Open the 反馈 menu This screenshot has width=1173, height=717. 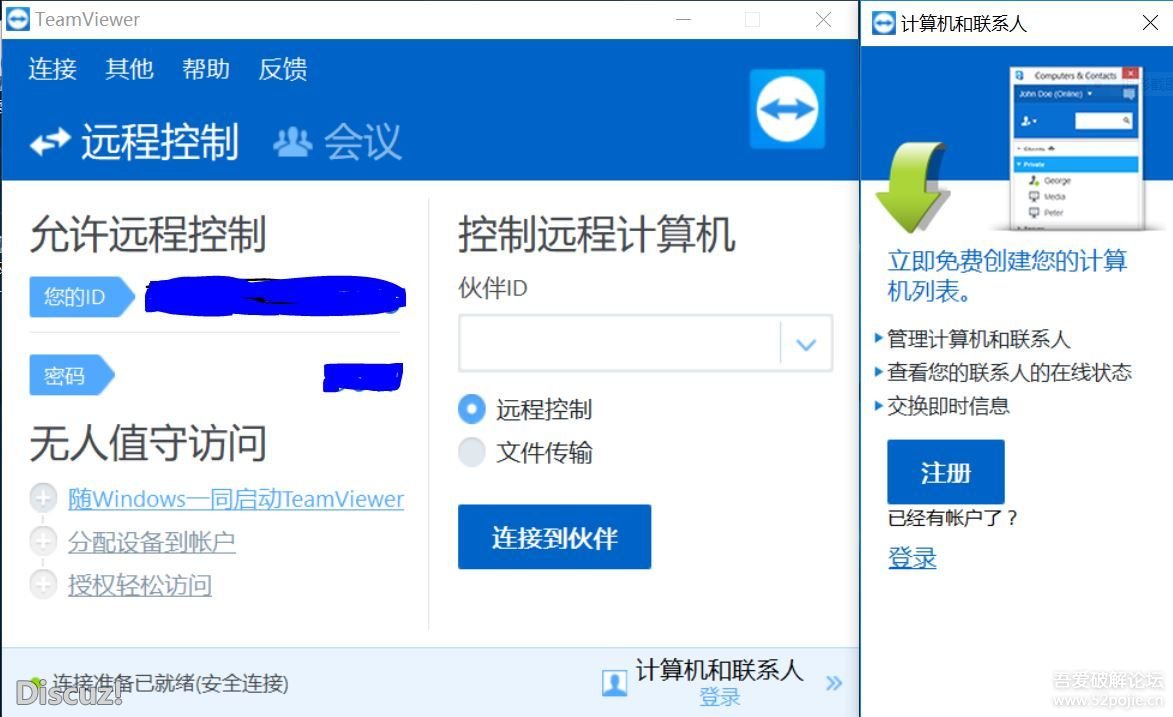click(283, 69)
